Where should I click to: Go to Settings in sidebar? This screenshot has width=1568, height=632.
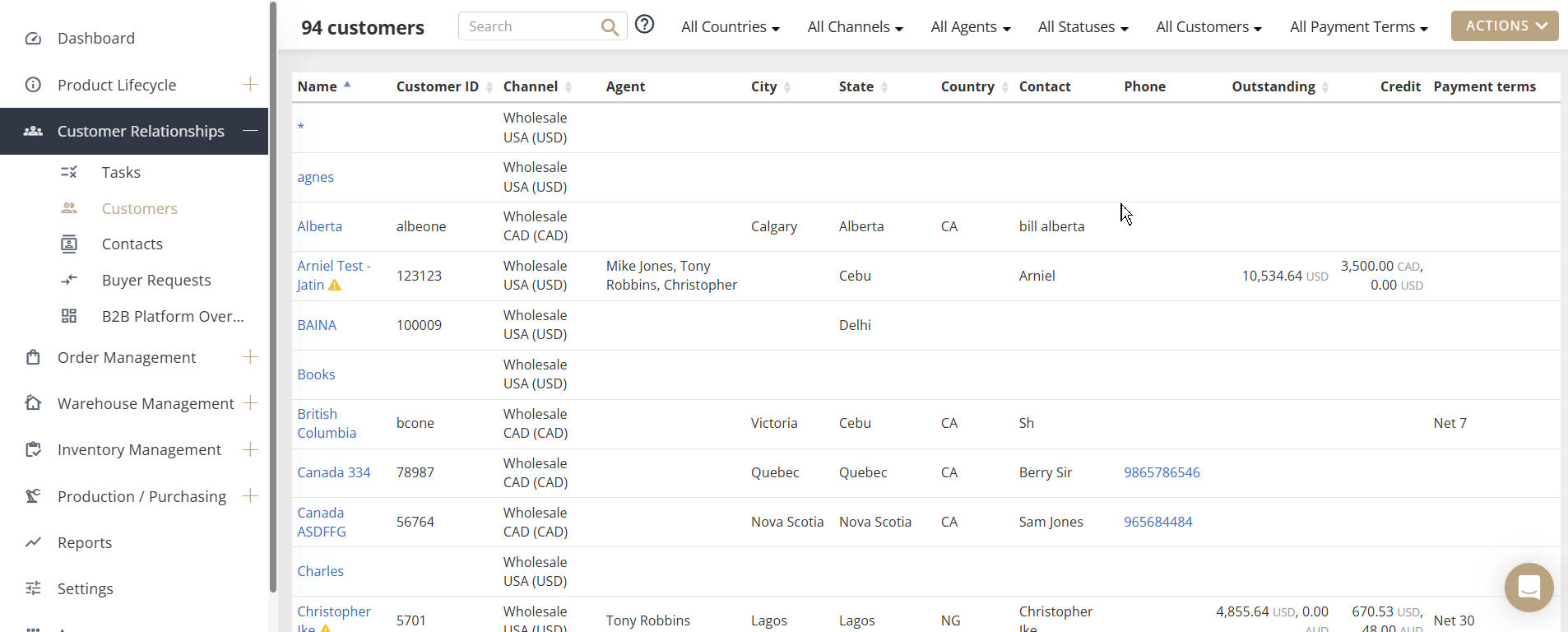(86, 588)
